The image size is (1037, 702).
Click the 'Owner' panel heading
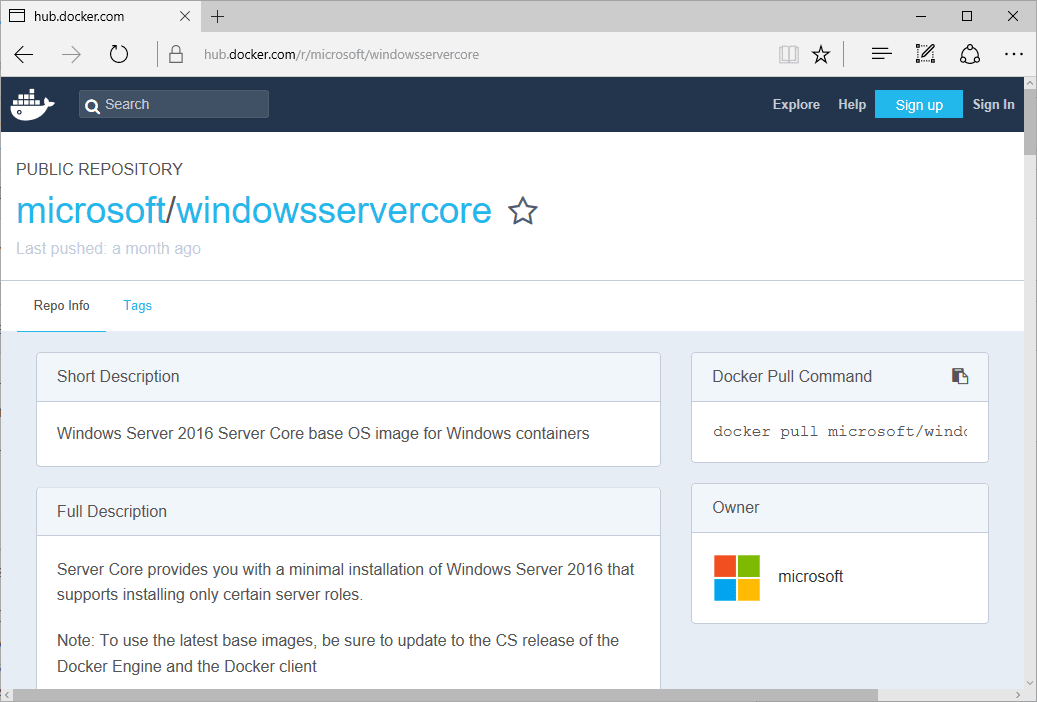pyautogui.click(x=735, y=507)
